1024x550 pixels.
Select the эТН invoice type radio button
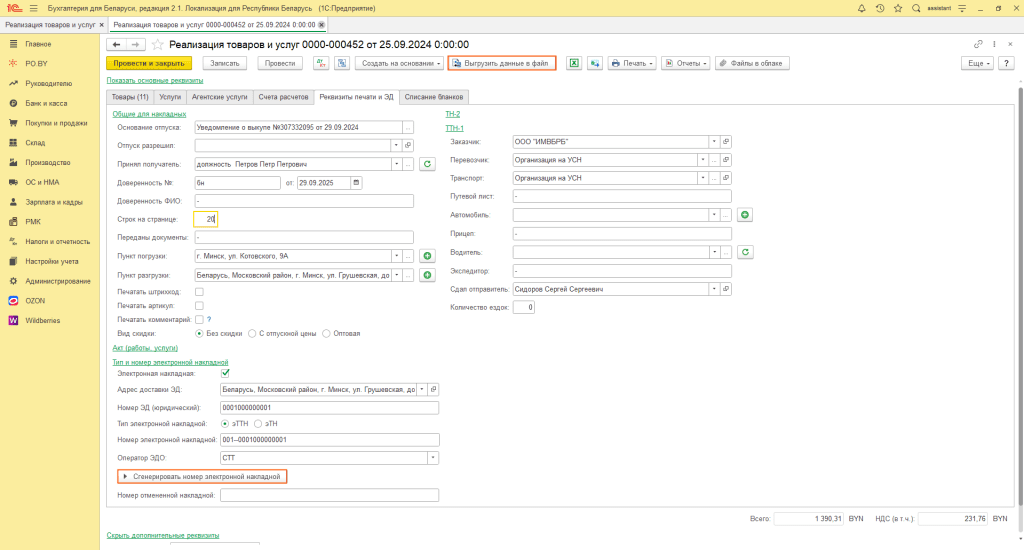coord(258,424)
